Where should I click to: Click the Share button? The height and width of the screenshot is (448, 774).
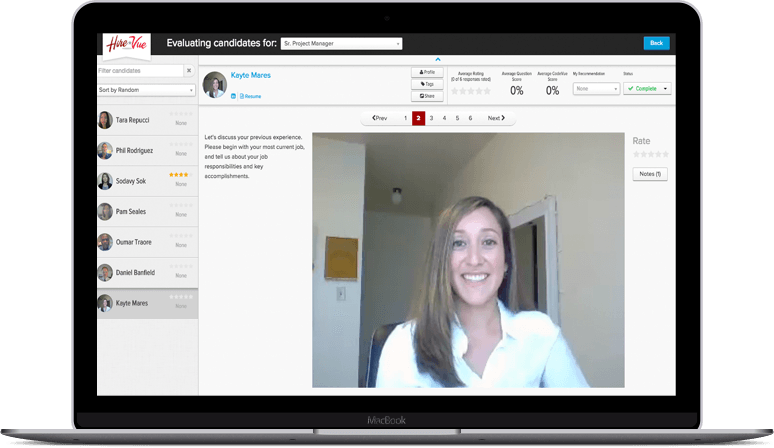(x=426, y=96)
